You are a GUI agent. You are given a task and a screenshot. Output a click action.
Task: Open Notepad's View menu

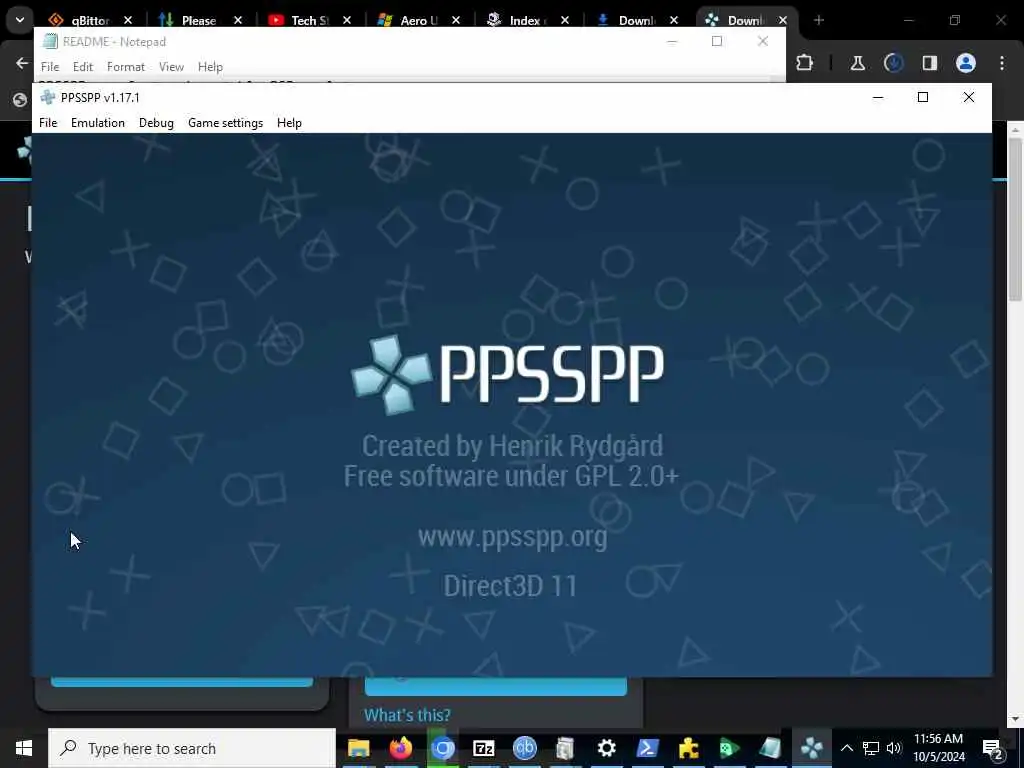point(171,67)
